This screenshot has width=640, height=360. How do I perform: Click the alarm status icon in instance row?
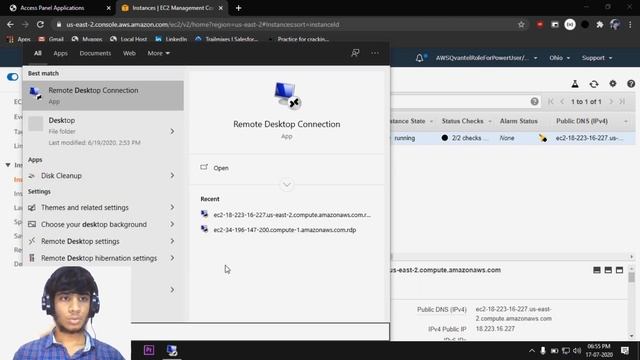tap(543, 138)
